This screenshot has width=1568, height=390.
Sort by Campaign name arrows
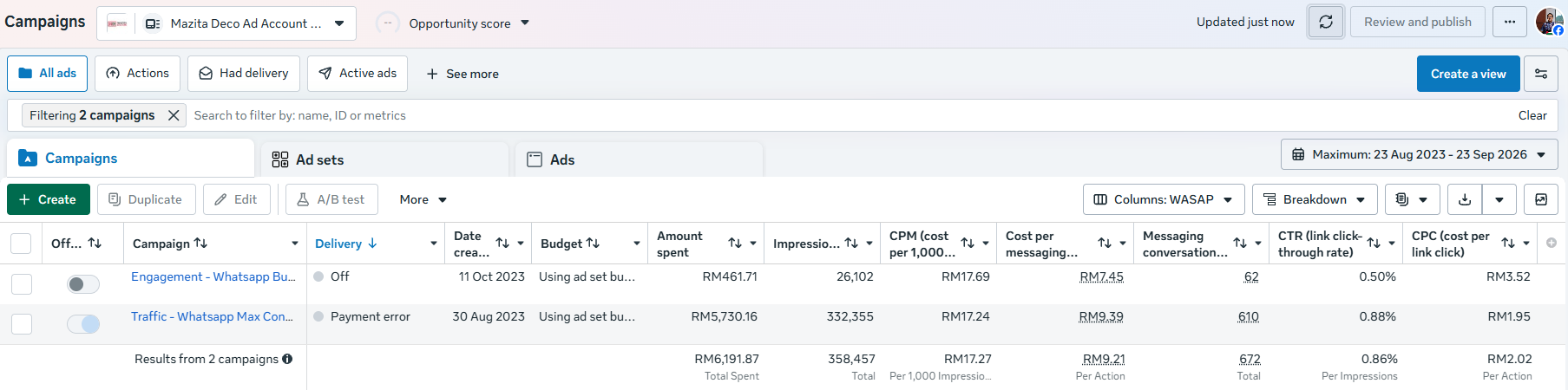200,244
